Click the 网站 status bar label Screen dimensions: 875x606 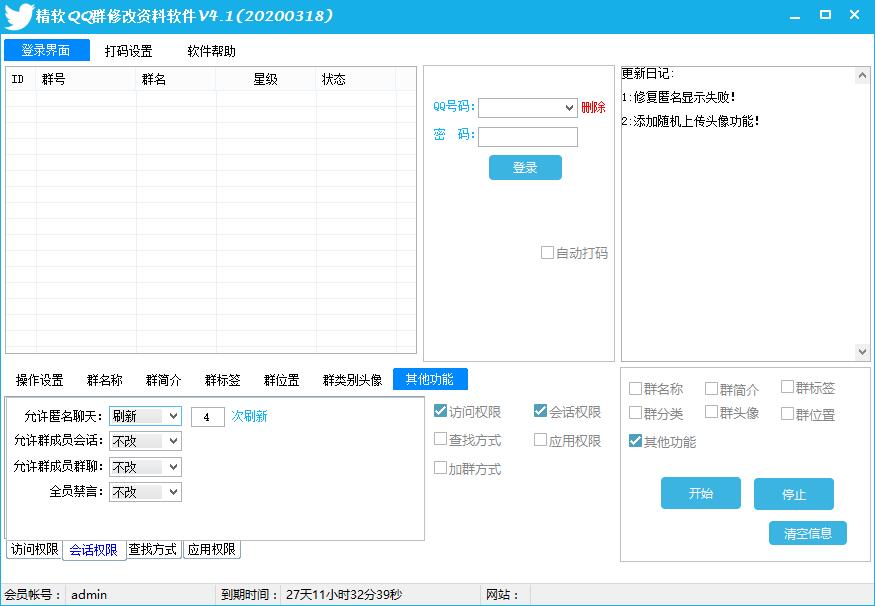click(x=502, y=595)
